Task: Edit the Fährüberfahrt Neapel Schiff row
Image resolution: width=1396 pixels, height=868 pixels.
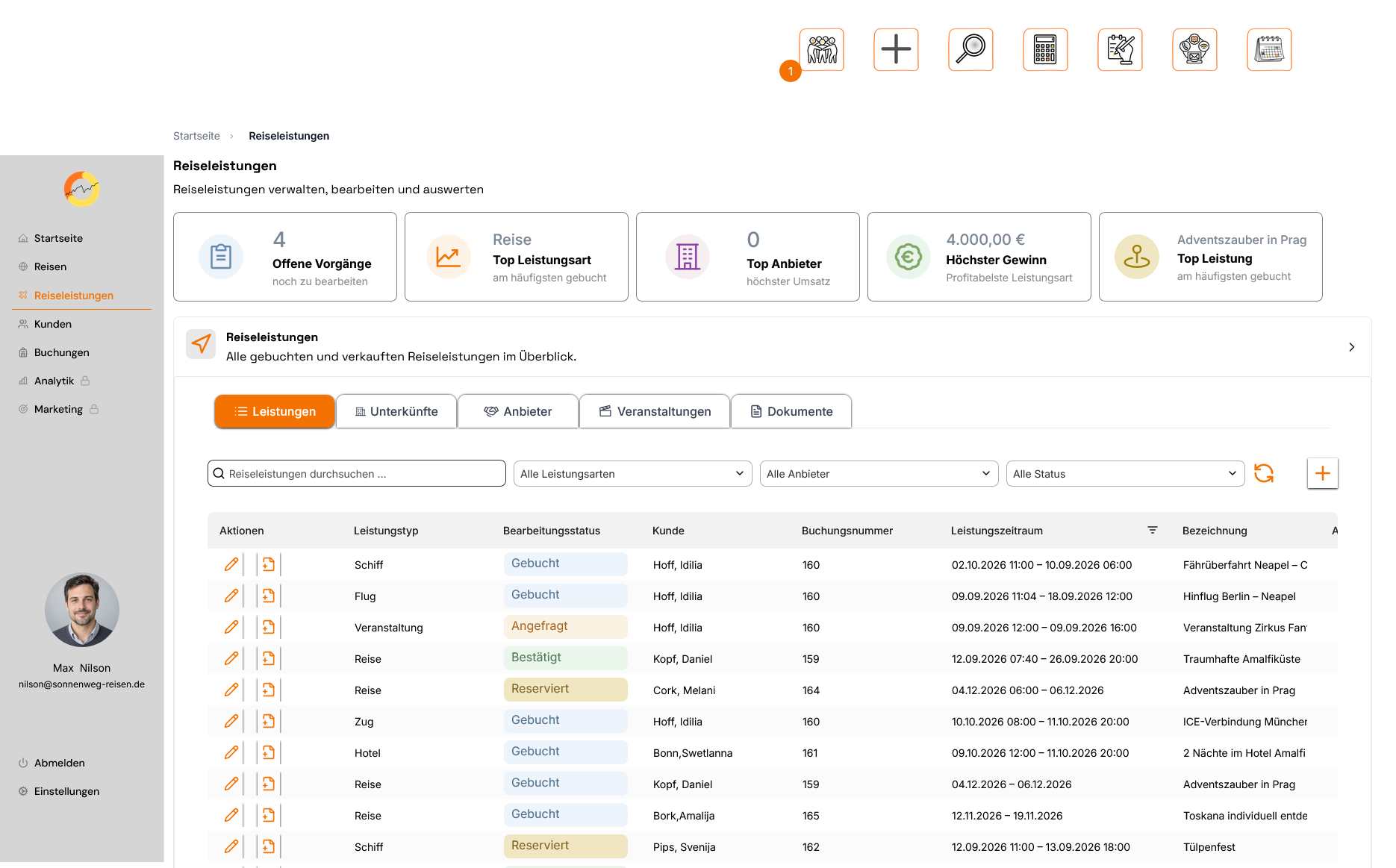Action: pos(231,564)
